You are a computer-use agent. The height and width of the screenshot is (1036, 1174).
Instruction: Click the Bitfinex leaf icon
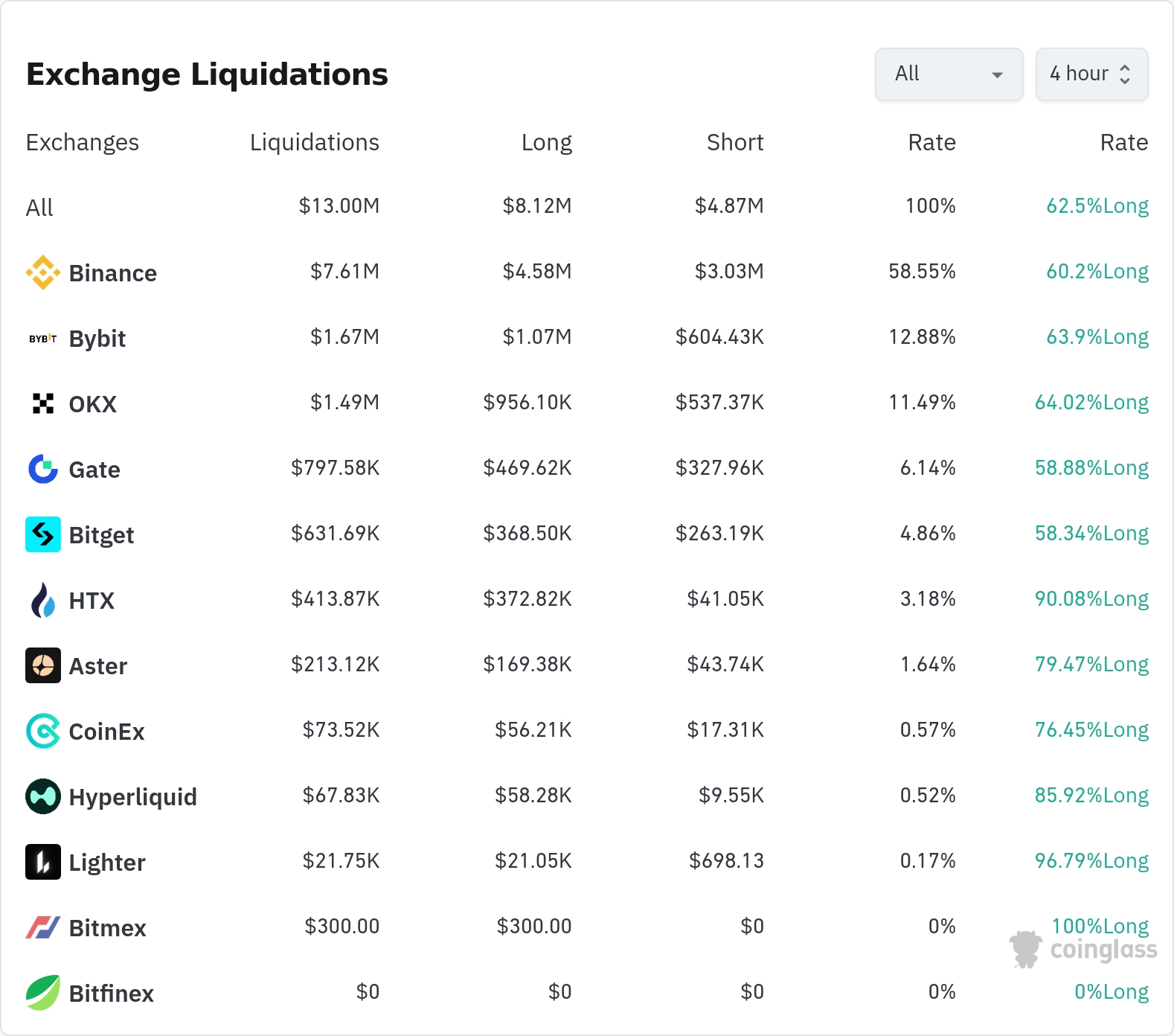[x=43, y=993]
